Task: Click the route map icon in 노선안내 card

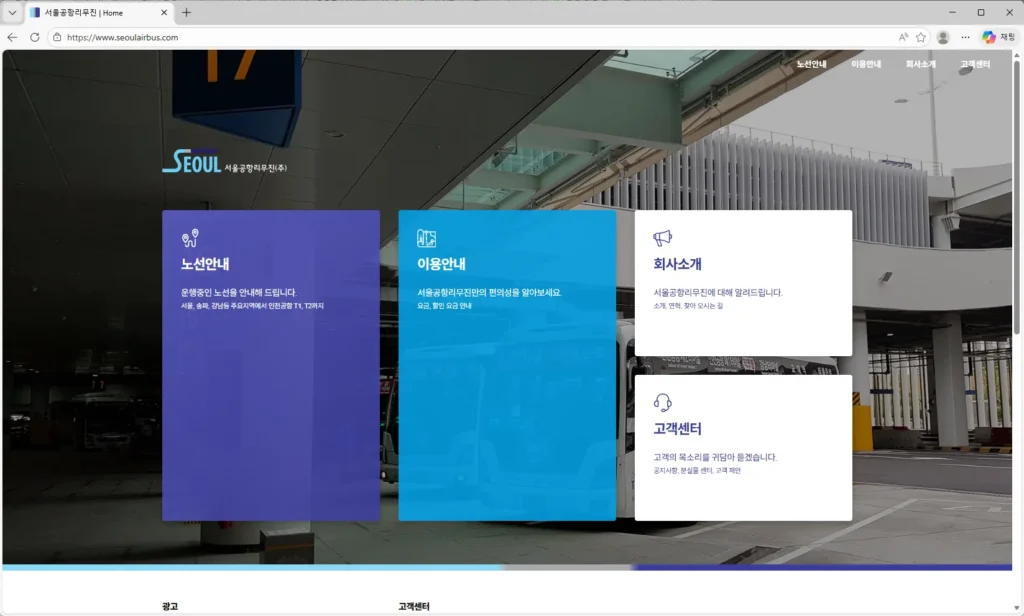Action: point(190,238)
